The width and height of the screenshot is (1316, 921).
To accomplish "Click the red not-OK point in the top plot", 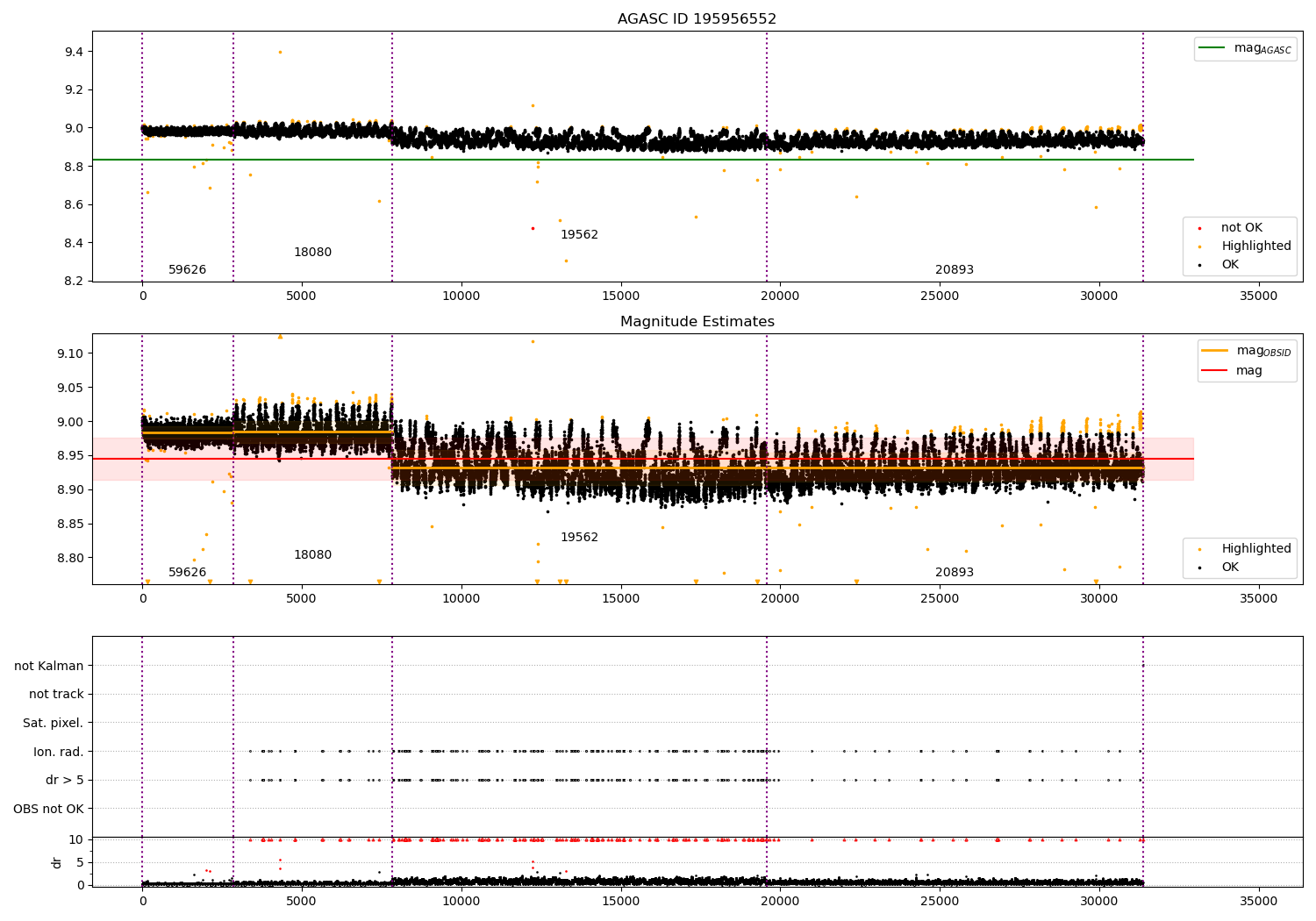I will click(533, 228).
